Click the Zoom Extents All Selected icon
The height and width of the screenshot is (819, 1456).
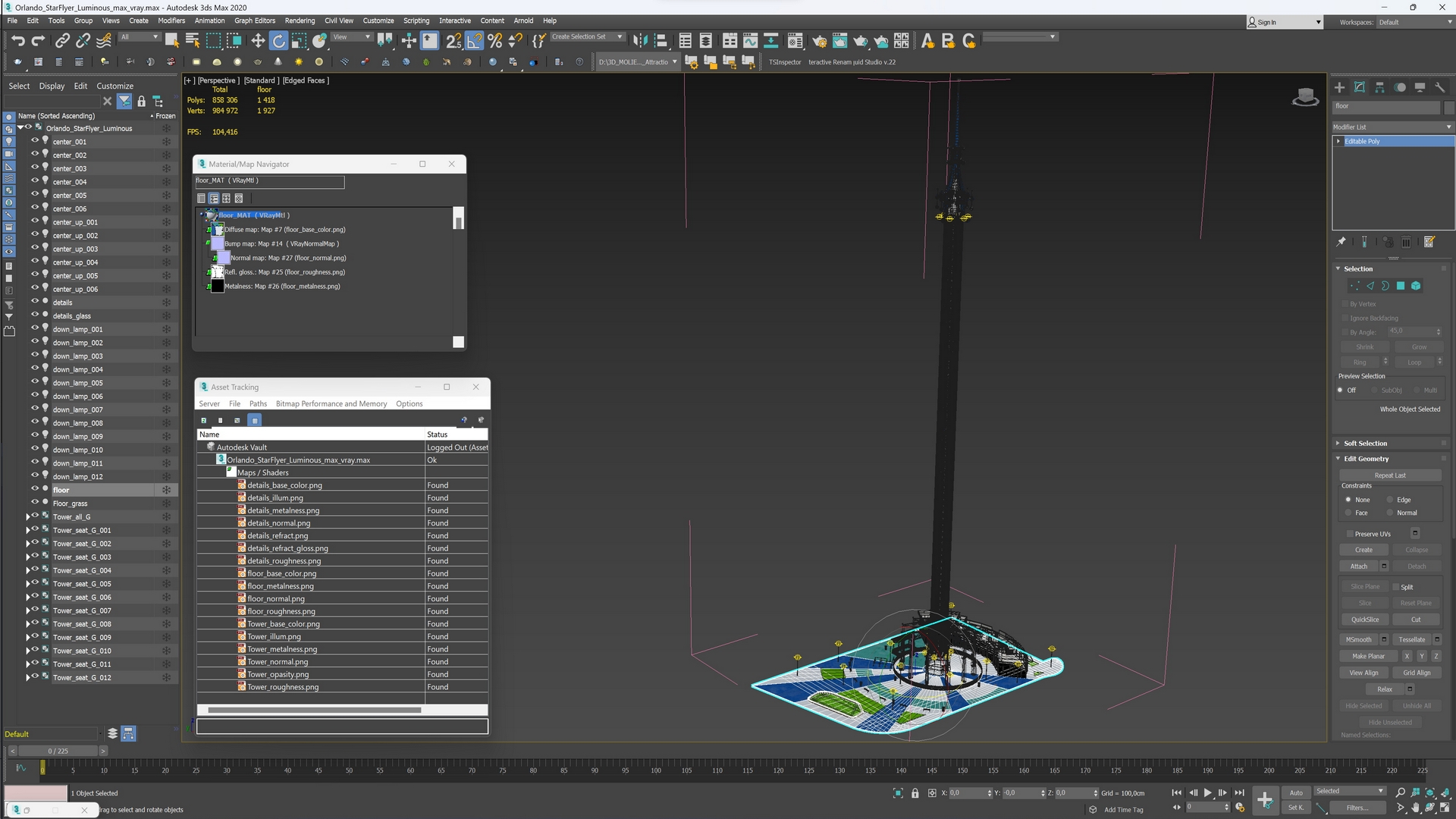click(x=1429, y=792)
